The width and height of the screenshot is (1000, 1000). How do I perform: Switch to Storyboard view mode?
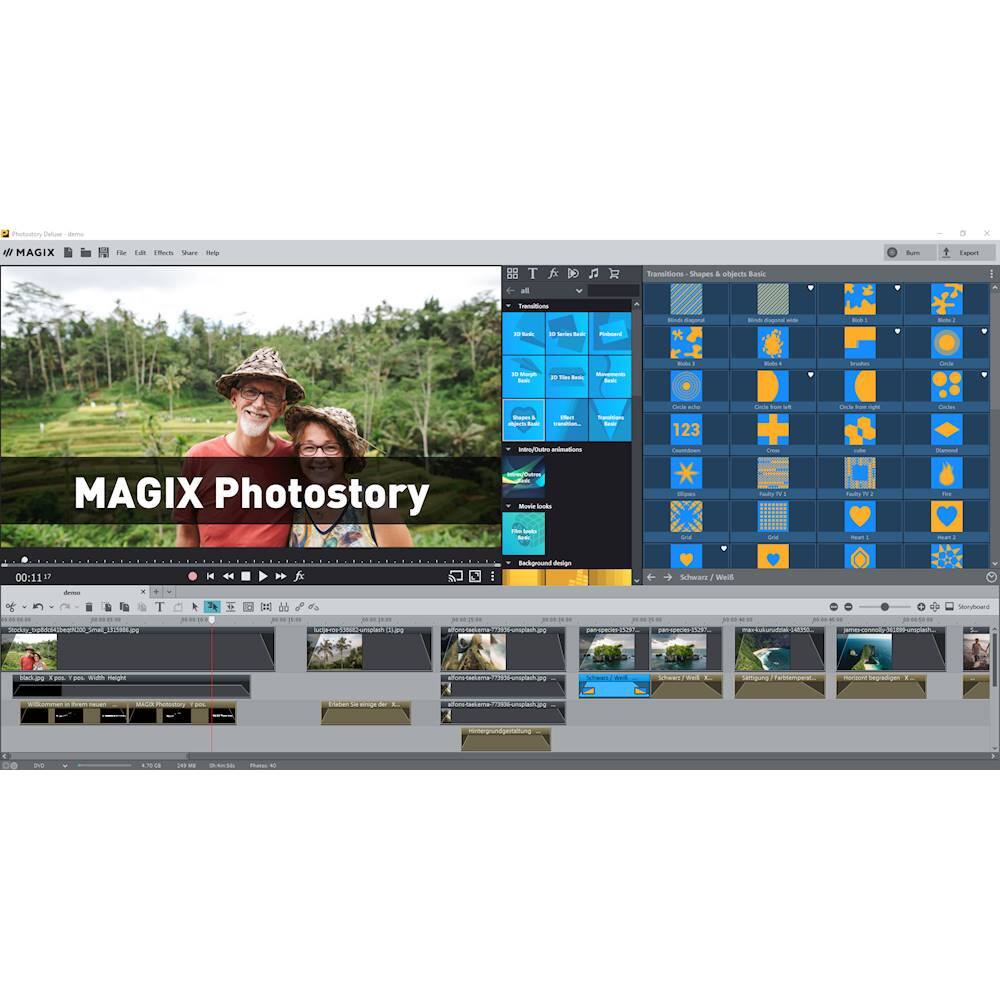tap(972, 607)
